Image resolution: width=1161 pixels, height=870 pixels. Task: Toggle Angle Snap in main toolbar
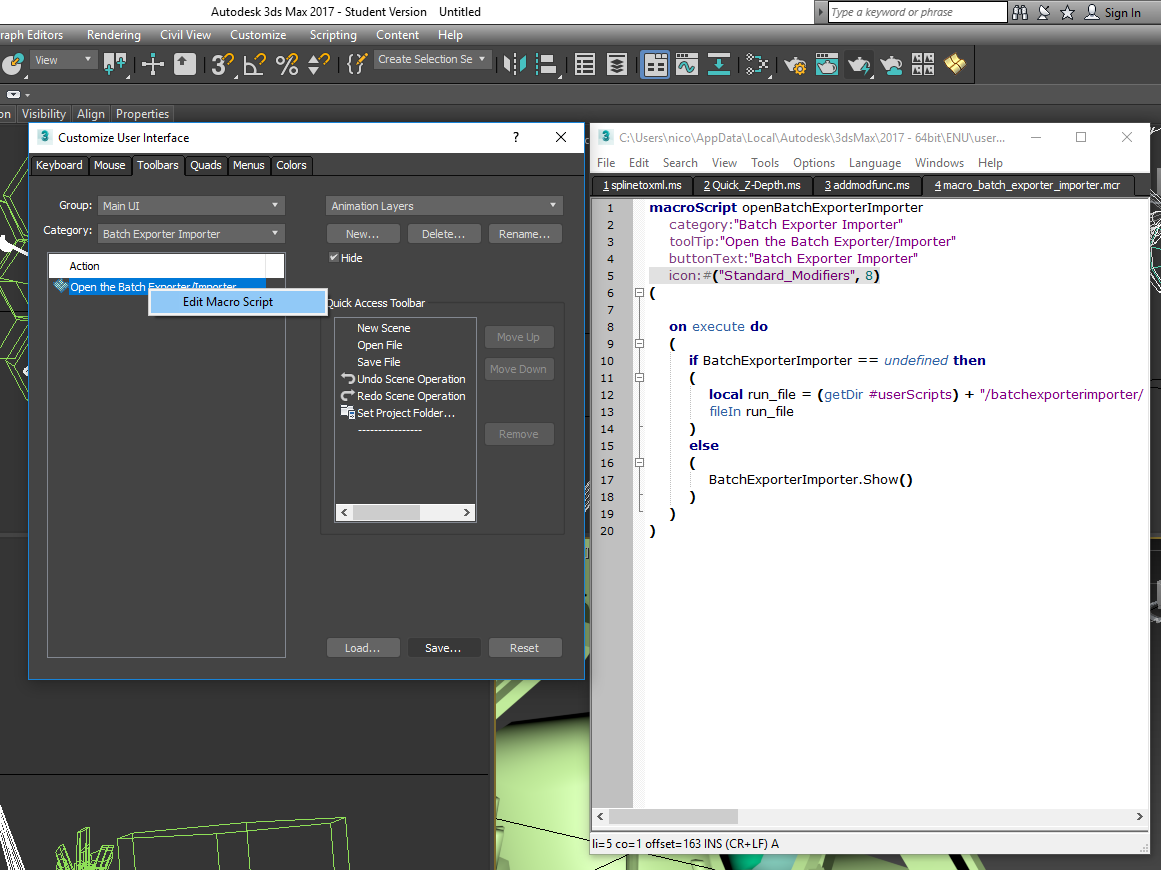pos(254,64)
